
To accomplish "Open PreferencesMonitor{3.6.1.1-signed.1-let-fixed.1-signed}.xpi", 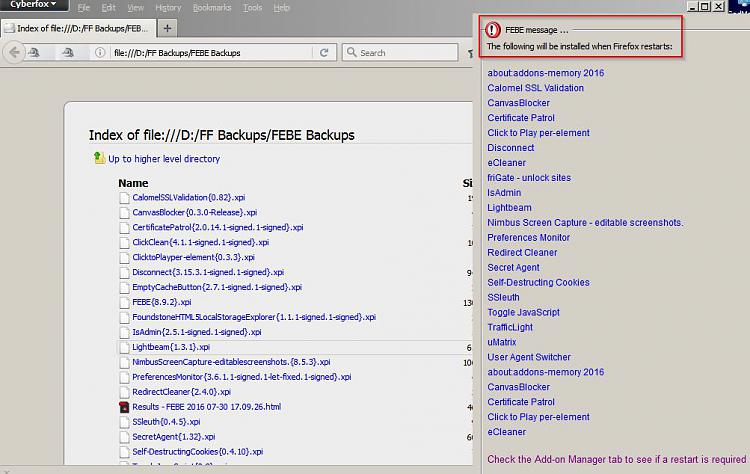I will pos(242,377).
